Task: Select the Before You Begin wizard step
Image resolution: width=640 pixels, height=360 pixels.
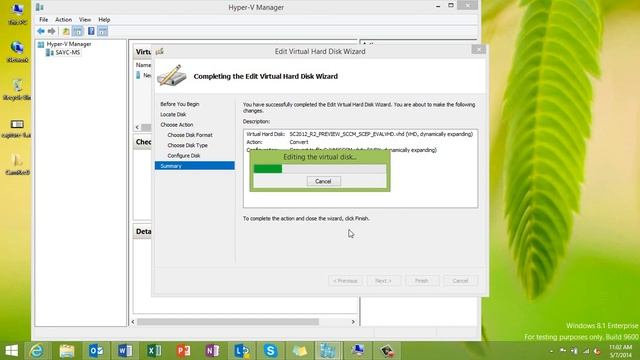Action: (180, 104)
